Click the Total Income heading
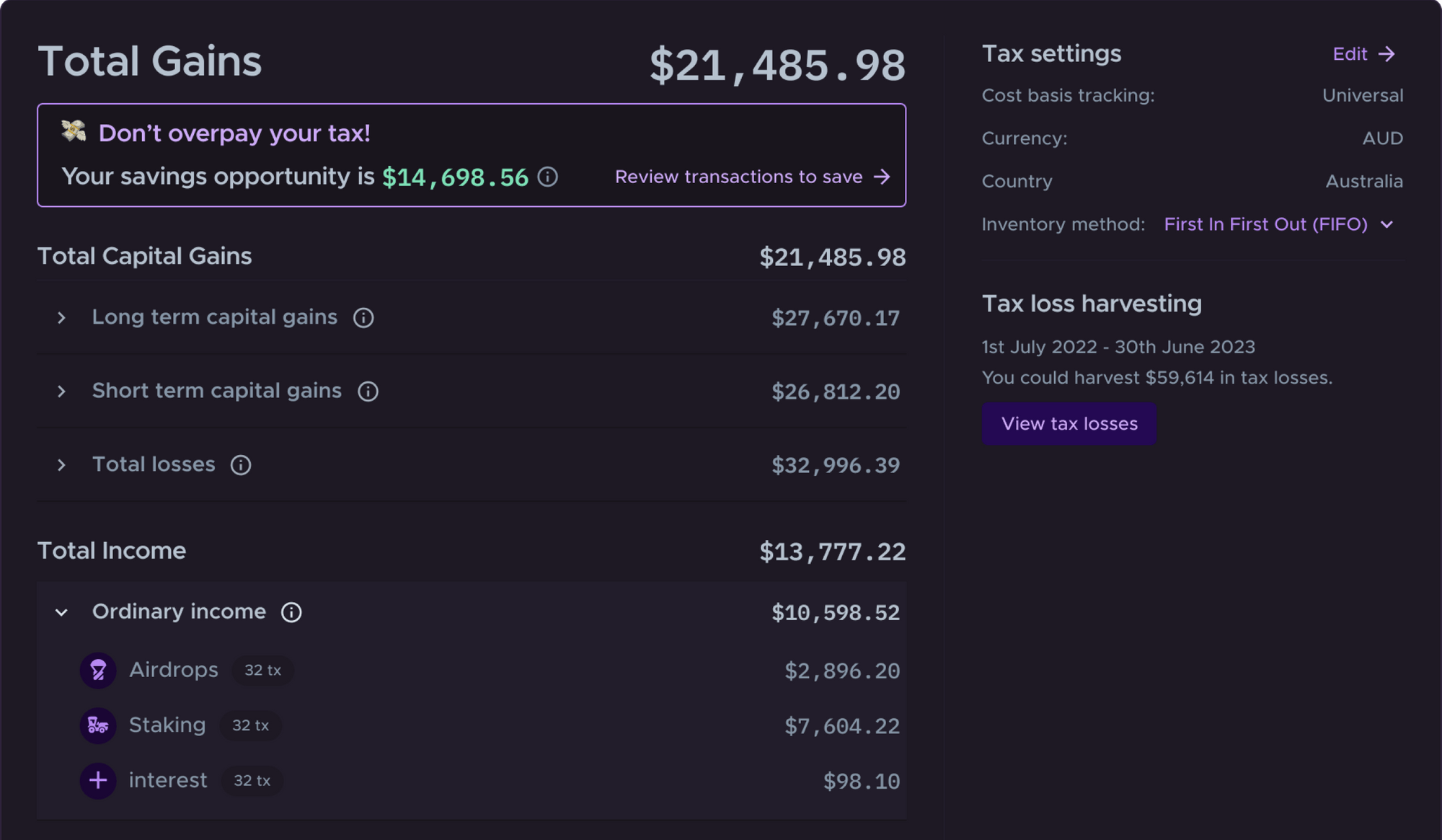The height and width of the screenshot is (840, 1442). pyautogui.click(x=112, y=551)
